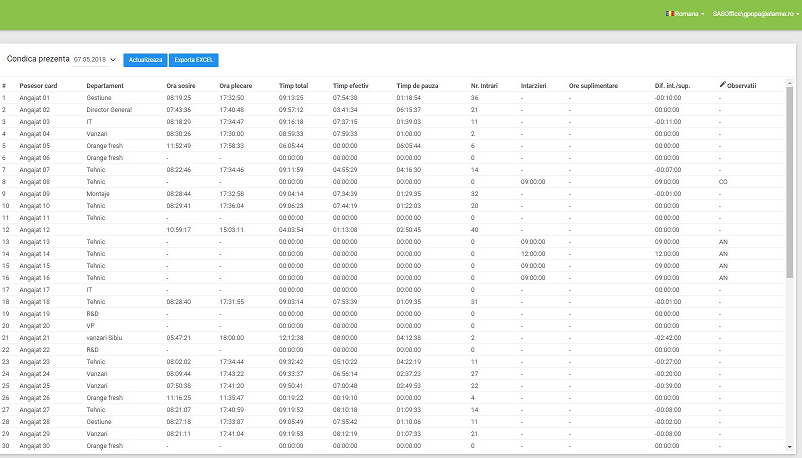Click Montaje department for Angajat 09

coord(98,194)
